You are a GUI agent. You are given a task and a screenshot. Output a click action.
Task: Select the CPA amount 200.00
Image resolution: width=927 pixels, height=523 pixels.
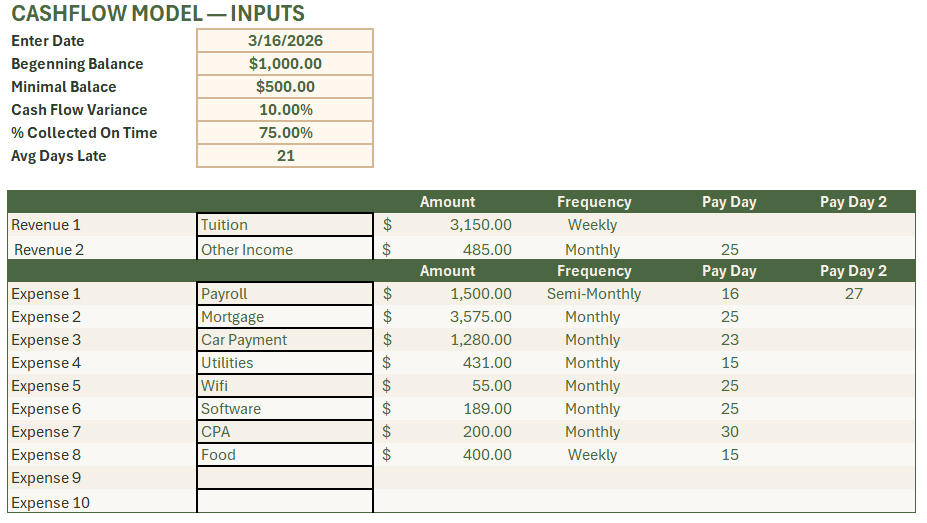tap(487, 432)
